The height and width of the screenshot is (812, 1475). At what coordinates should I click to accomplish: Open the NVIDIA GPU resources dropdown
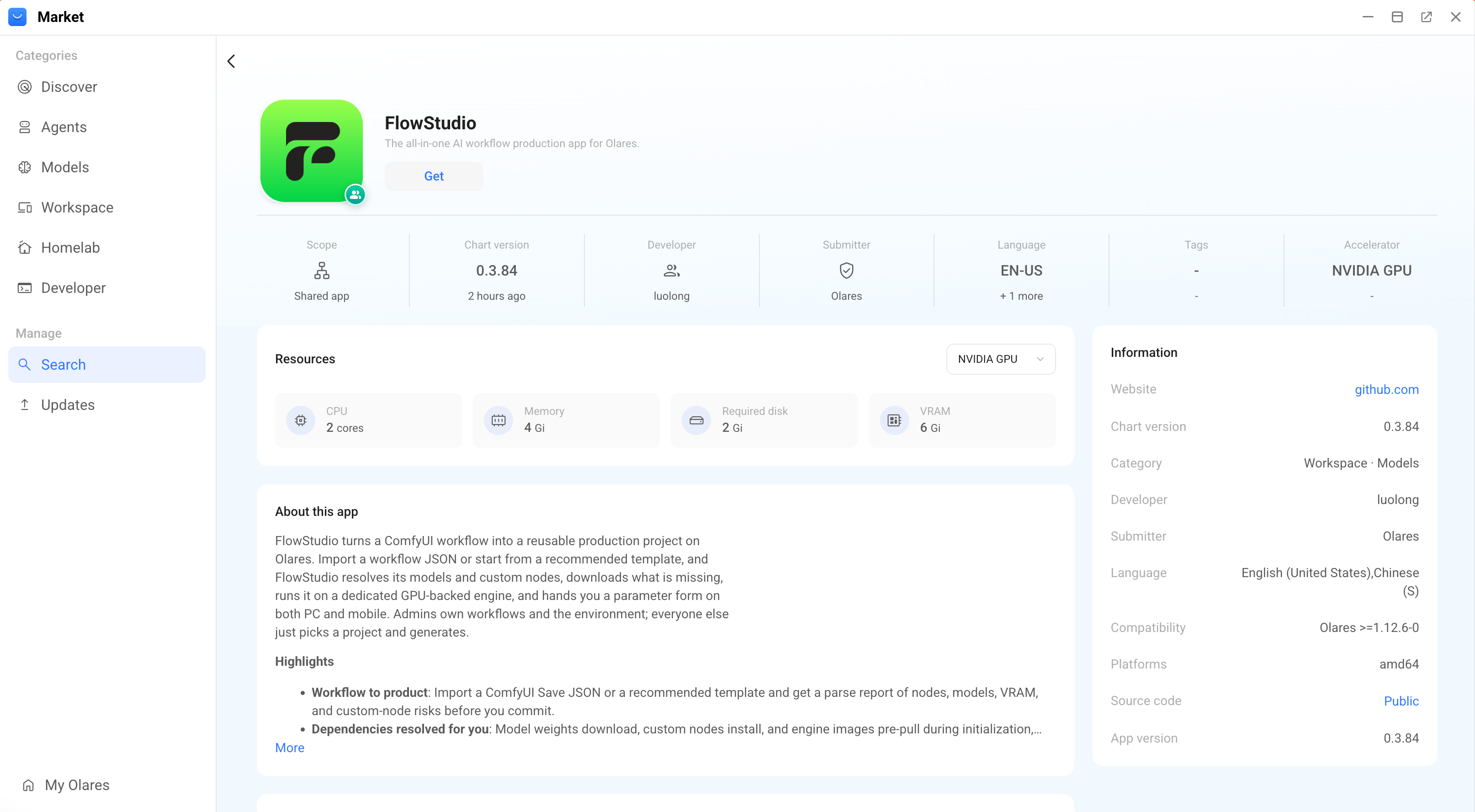[1000, 359]
